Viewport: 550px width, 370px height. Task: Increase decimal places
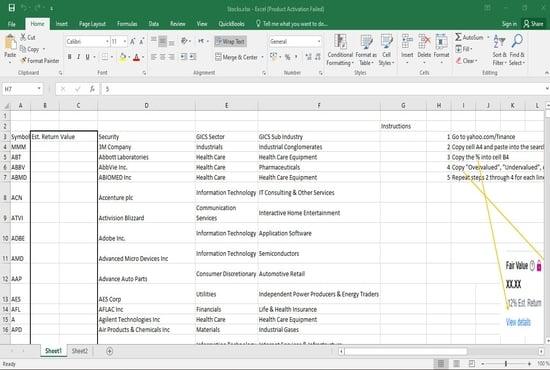(308, 57)
